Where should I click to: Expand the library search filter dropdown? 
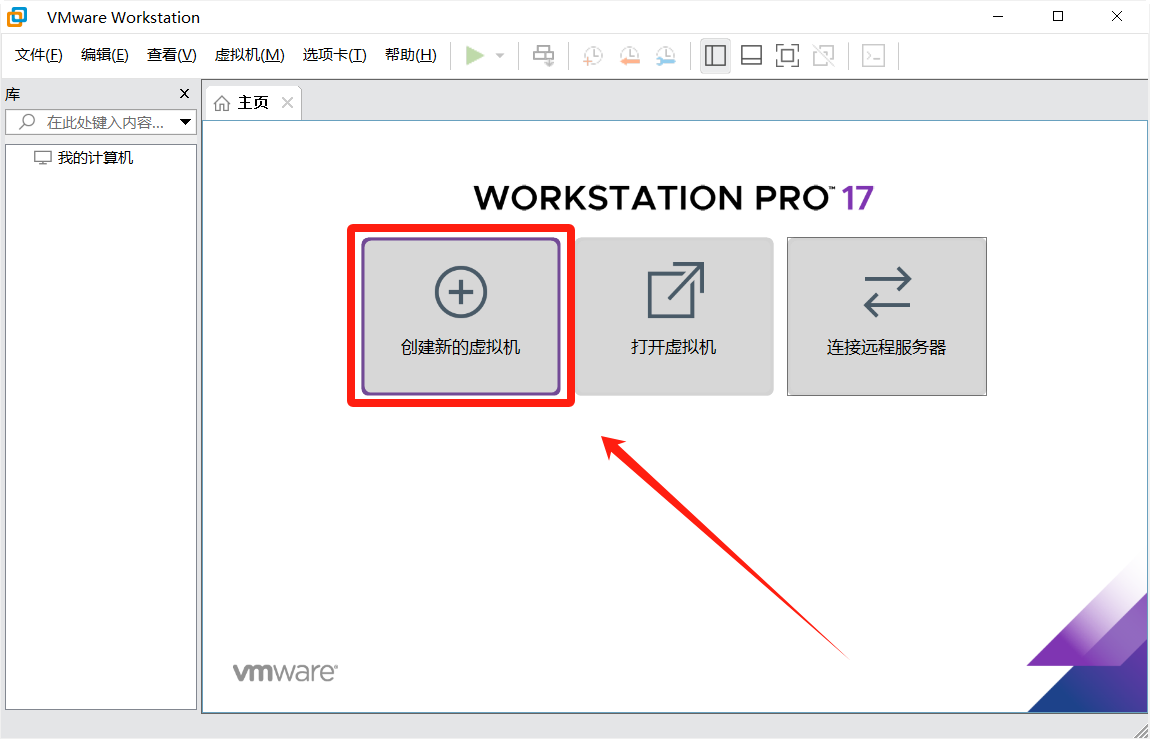click(x=185, y=122)
